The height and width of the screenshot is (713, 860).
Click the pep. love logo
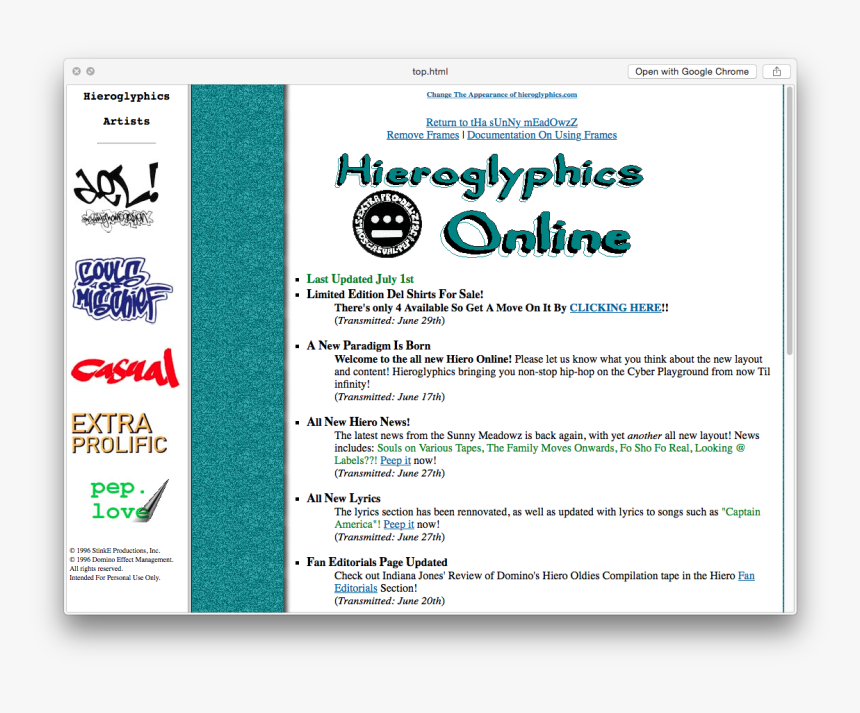[129, 500]
